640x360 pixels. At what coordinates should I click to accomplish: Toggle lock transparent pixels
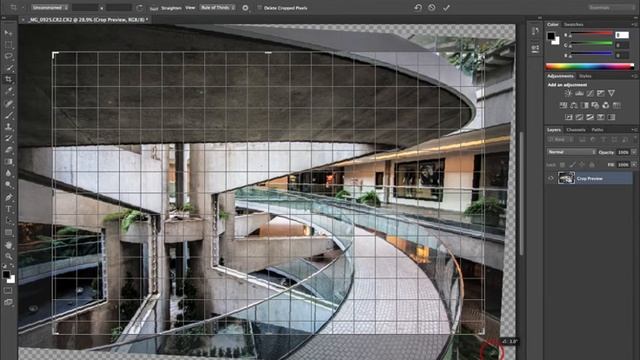(562, 164)
